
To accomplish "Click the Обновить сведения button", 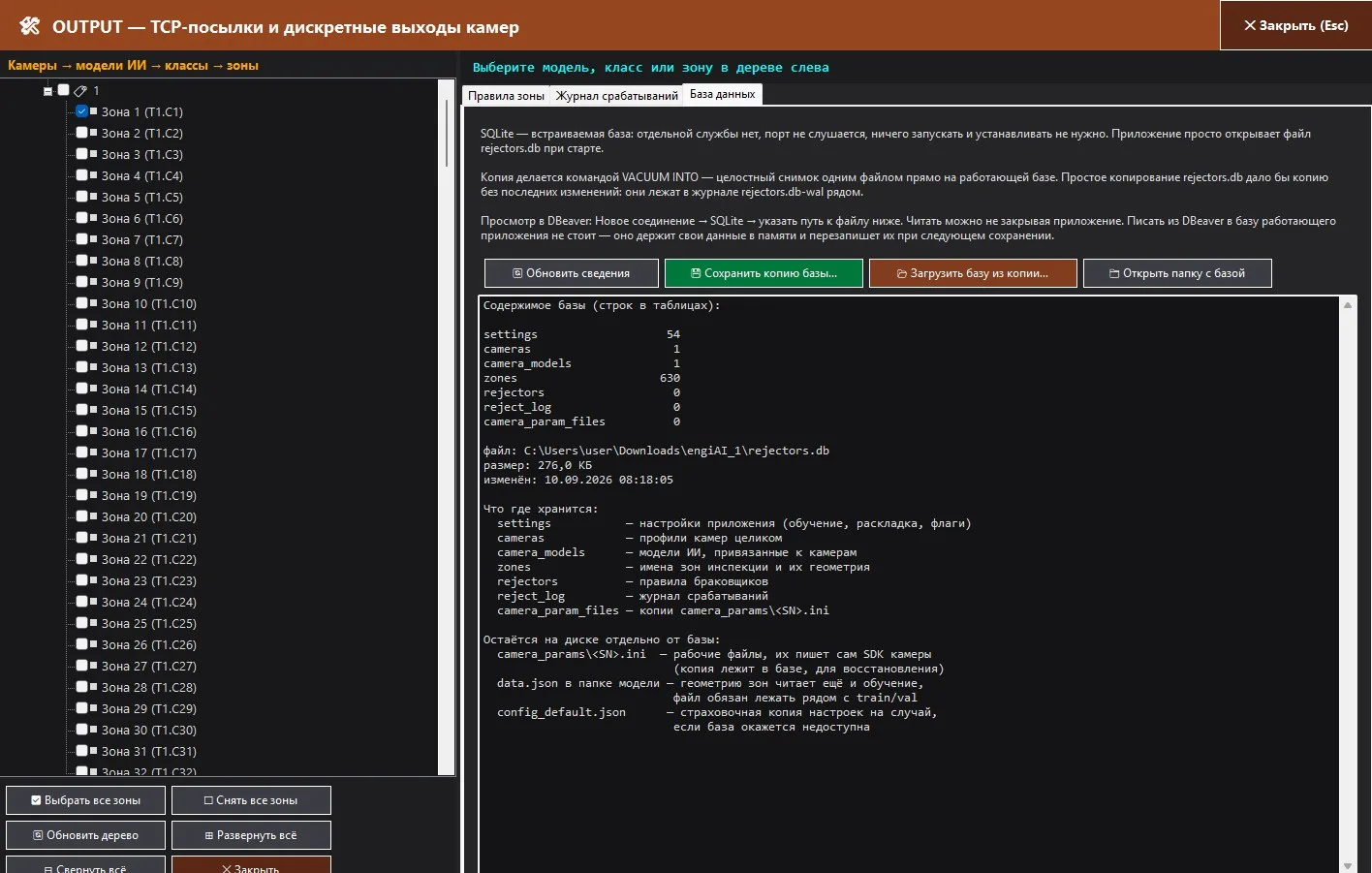I will coord(572,273).
